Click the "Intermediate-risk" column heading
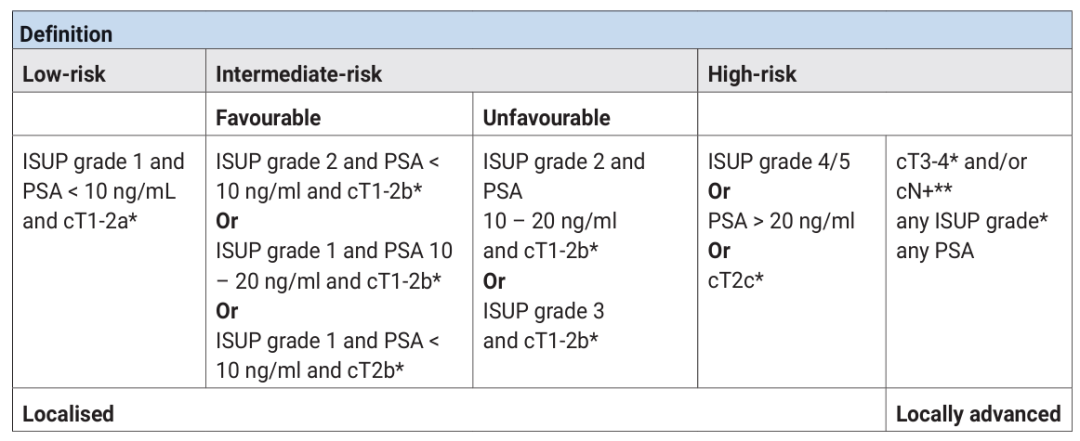Screen dimensions: 1080x441 tap(299, 75)
